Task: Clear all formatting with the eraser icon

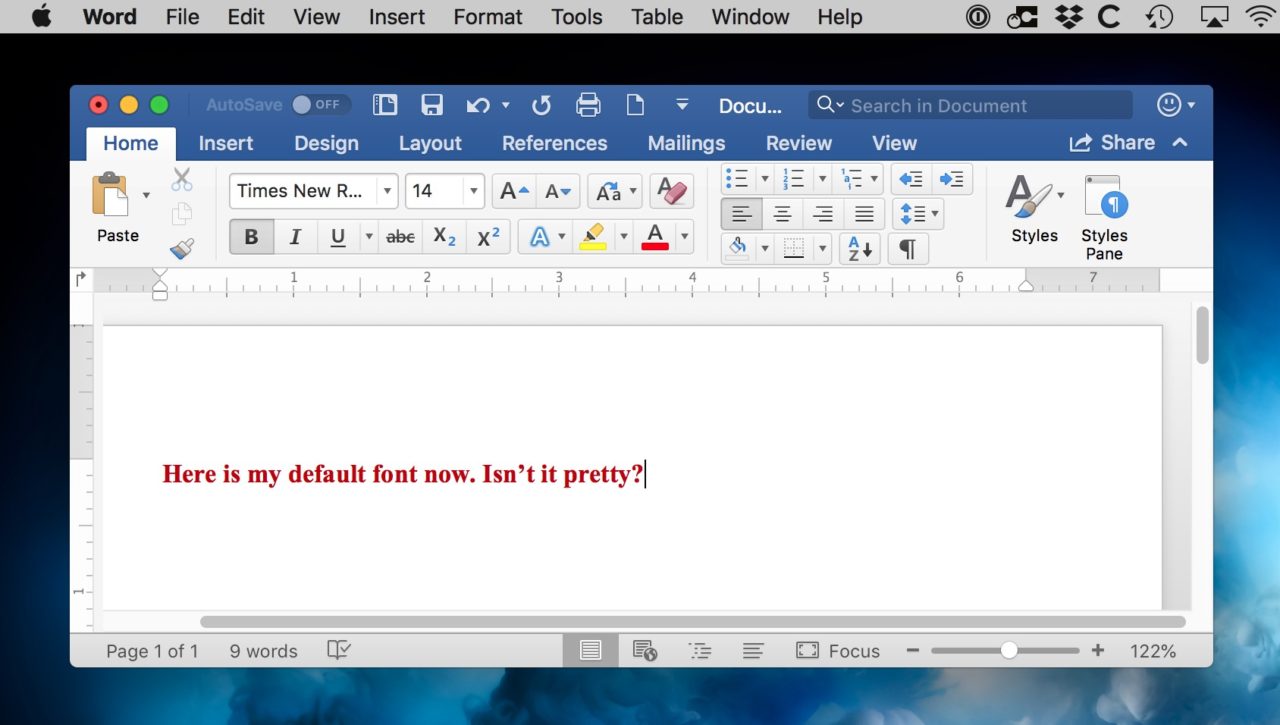Action: coord(672,191)
